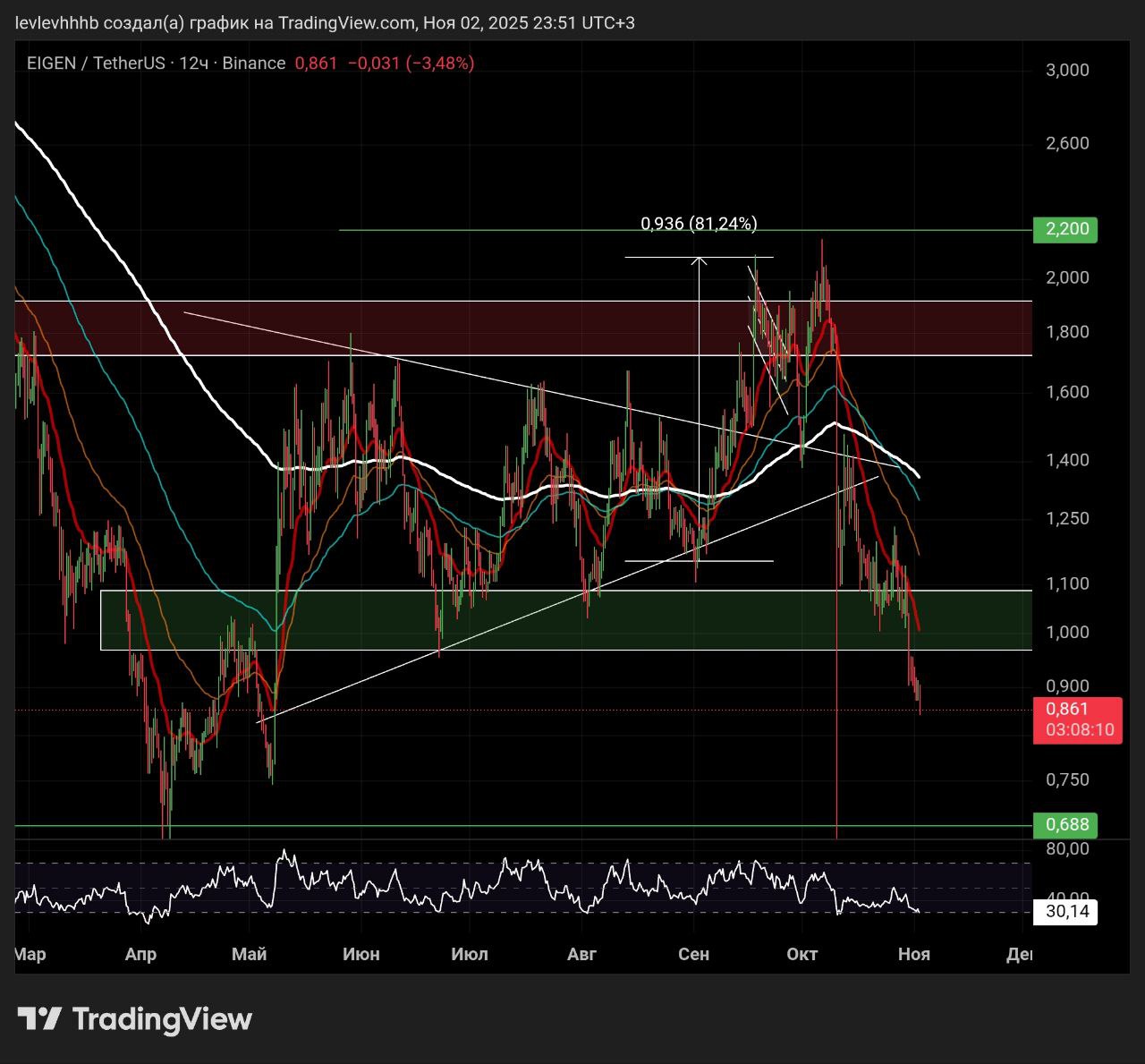The image size is (1145, 1064).
Task: Click the Ноя label on time axis
Action: click(913, 954)
